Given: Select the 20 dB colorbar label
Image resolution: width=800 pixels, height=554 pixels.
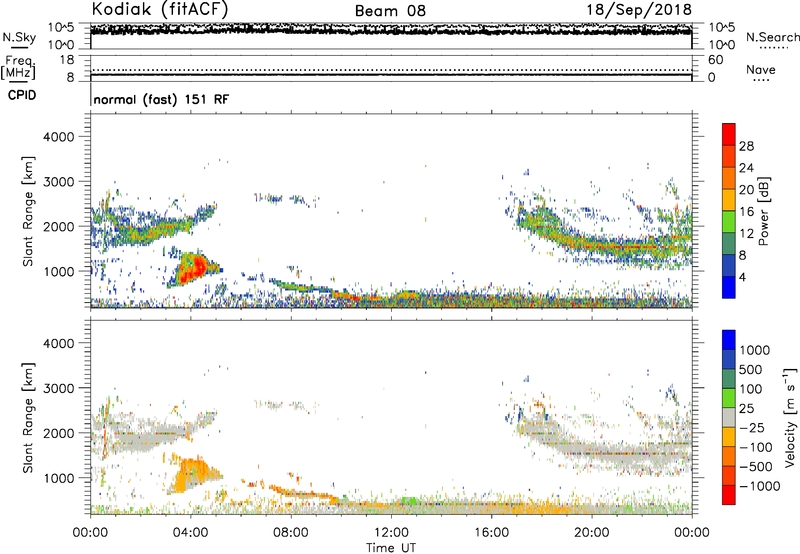Looking at the screenshot, I should [x=746, y=190].
